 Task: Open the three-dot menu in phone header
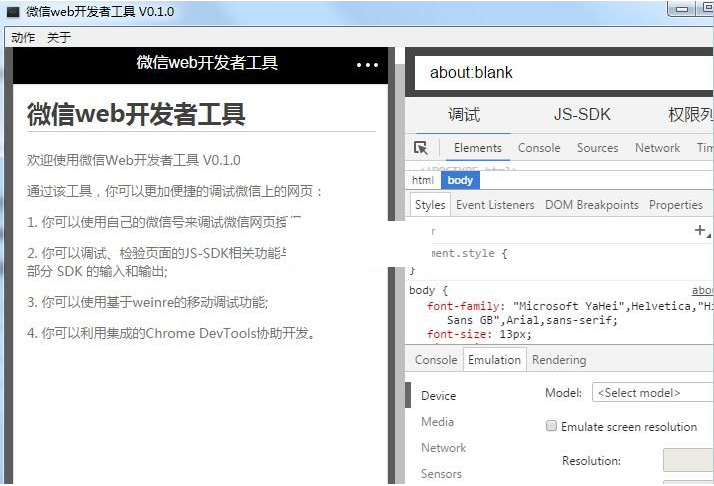pos(367,65)
